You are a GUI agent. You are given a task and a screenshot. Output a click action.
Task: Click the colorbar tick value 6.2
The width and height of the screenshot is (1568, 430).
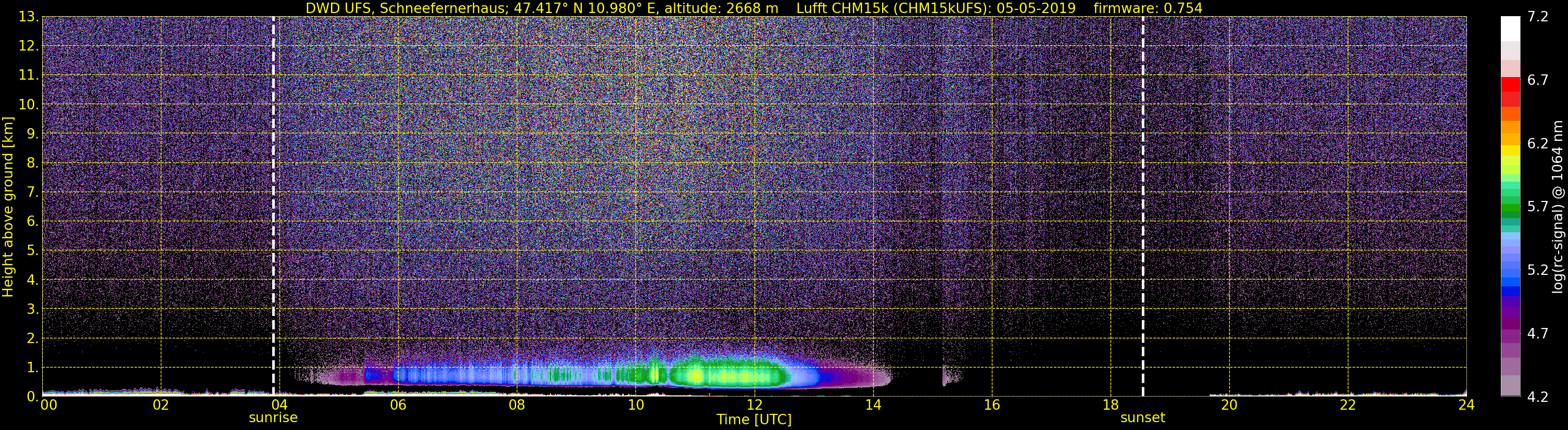tap(1538, 144)
